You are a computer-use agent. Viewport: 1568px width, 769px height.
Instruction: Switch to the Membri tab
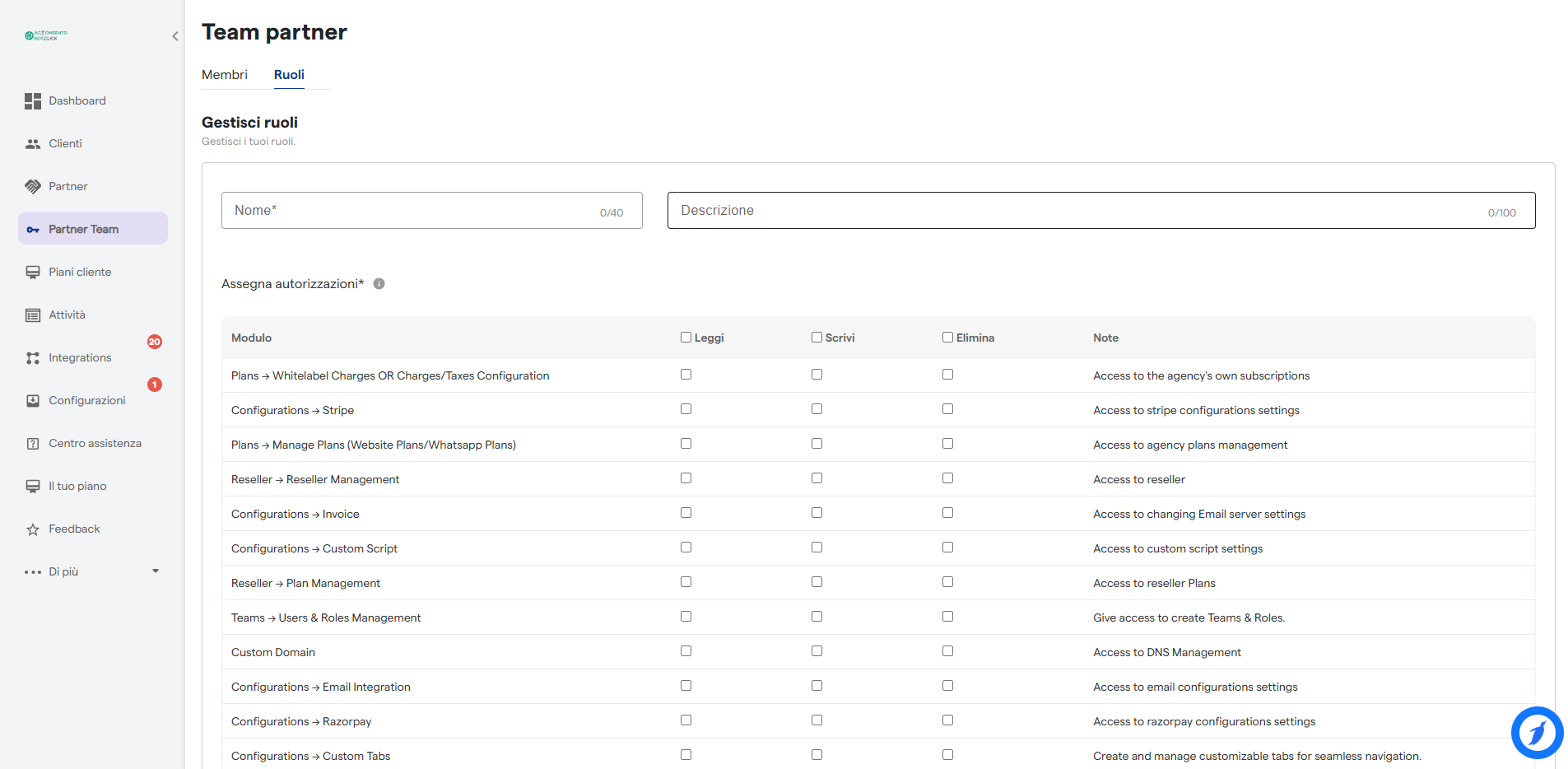pyautogui.click(x=225, y=75)
